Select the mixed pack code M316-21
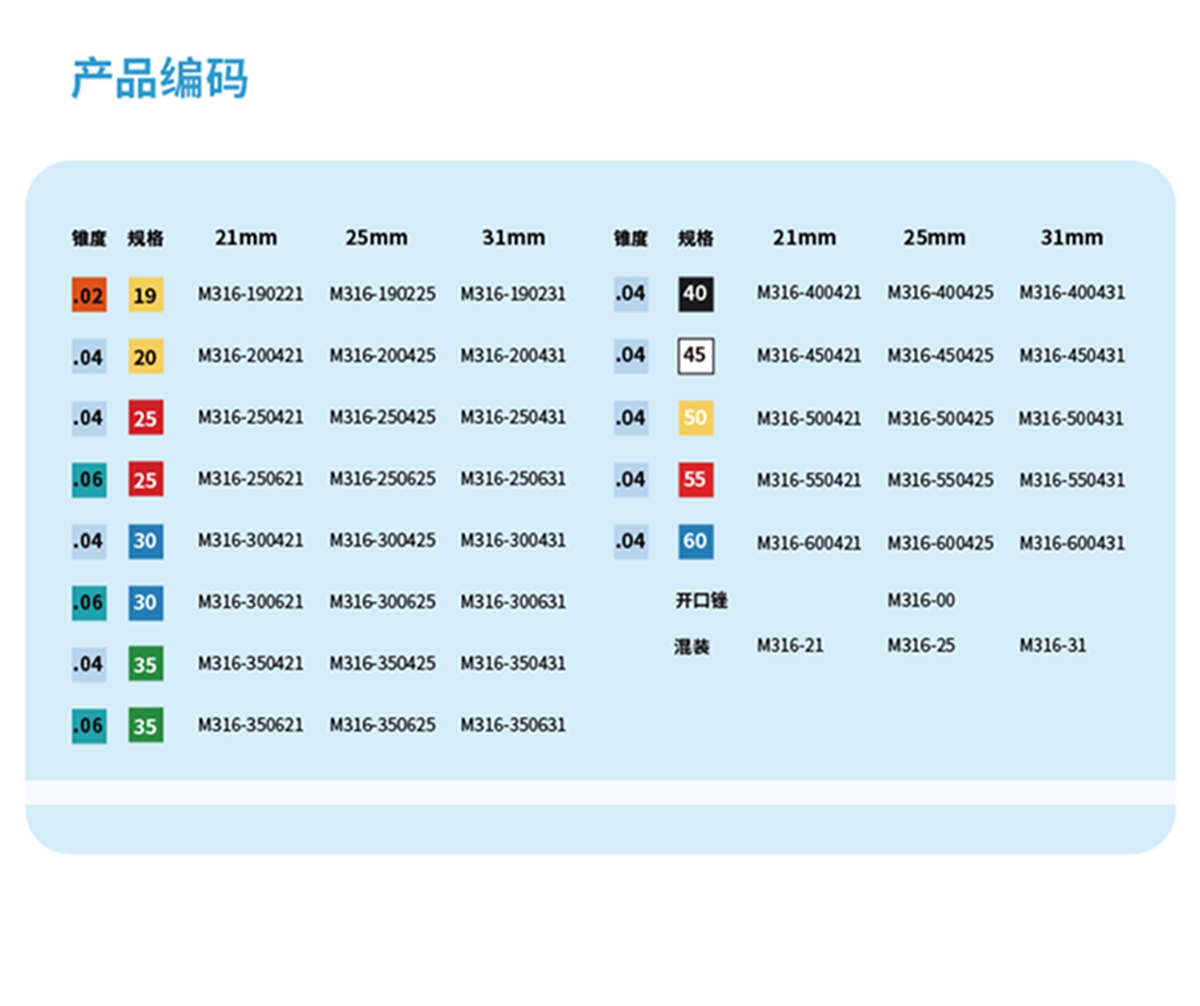The width and height of the screenshot is (1200, 1006). pyautogui.click(x=790, y=645)
